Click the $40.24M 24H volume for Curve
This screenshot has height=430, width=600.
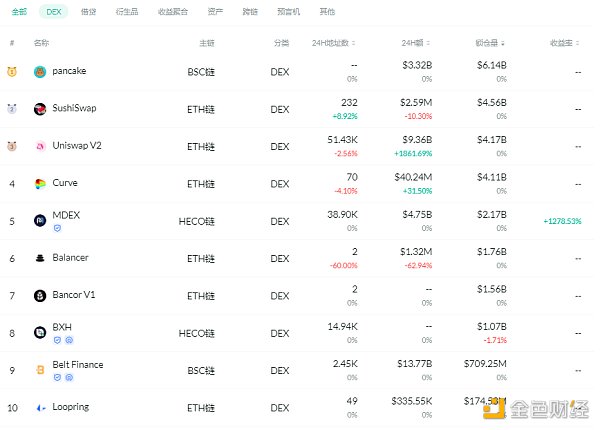(x=413, y=177)
